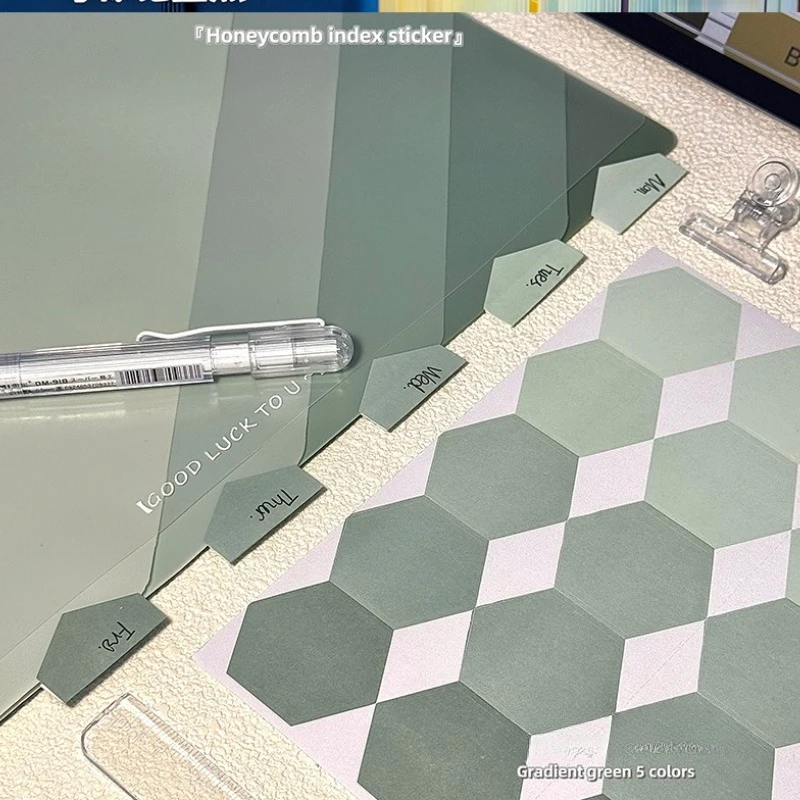Pick the darkest green hexagon at sheet bottom-left
The height and width of the screenshot is (800, 800).
pyautogui.click(x=309, y=653)
